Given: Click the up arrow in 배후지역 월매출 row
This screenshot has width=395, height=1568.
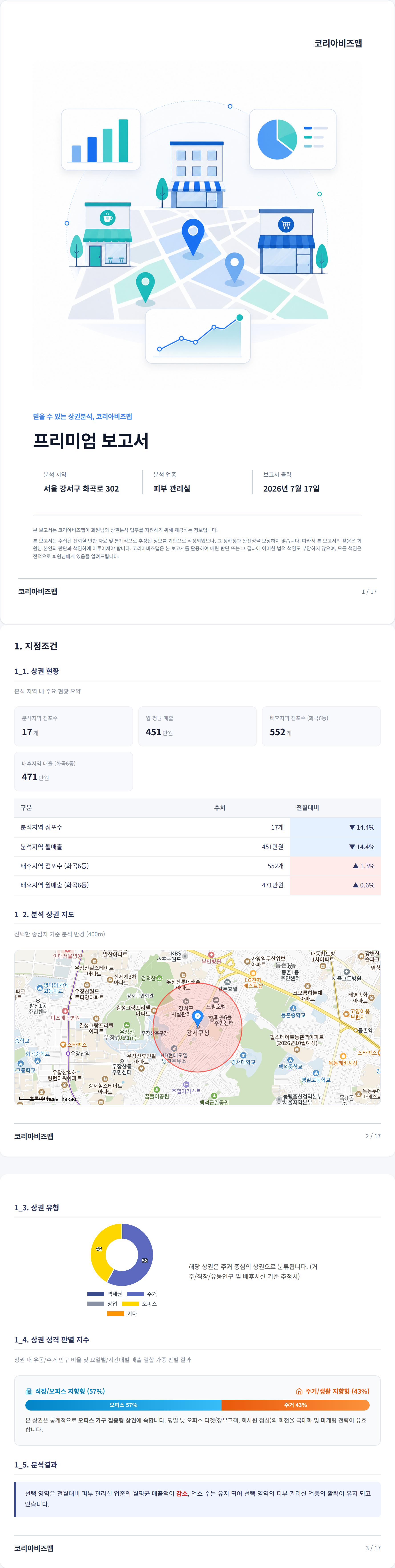Looking at the screenshot, I should coord(355,885).
